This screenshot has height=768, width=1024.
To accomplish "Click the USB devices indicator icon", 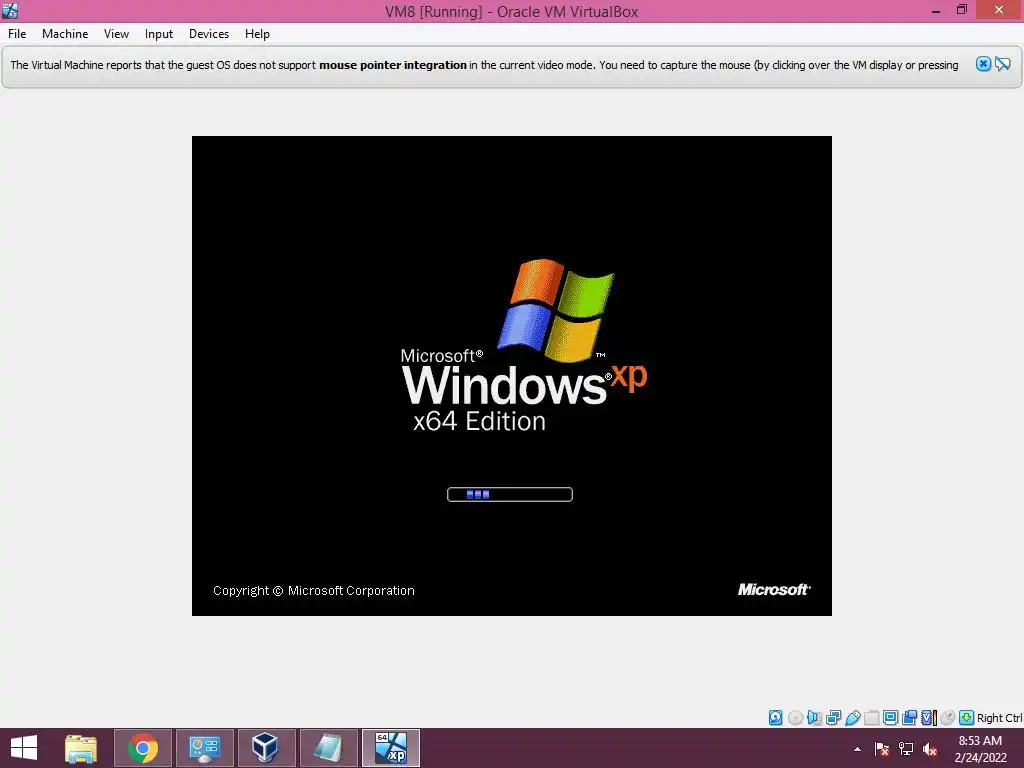I will click(852, 718).
